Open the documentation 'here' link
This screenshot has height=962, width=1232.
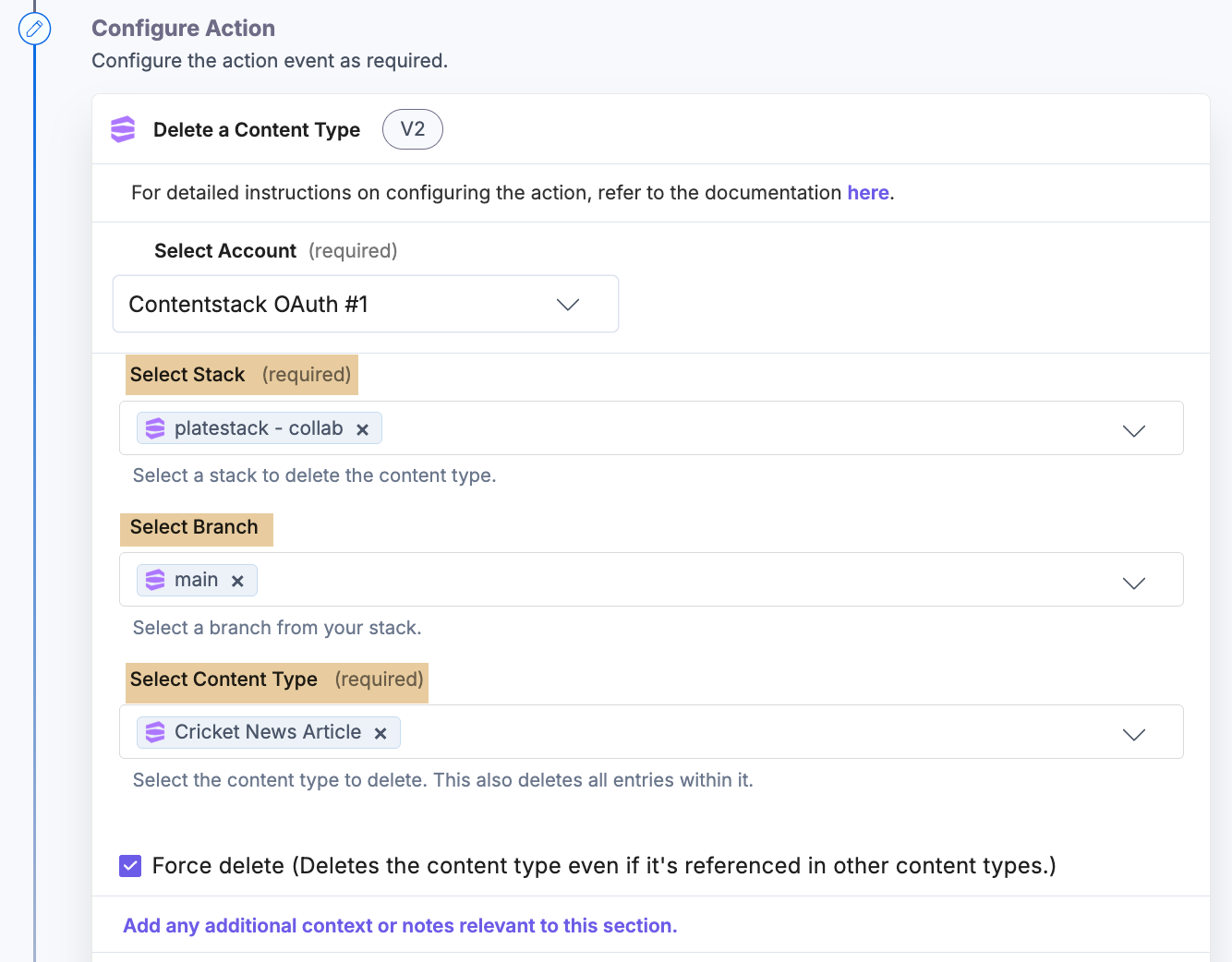868,193
